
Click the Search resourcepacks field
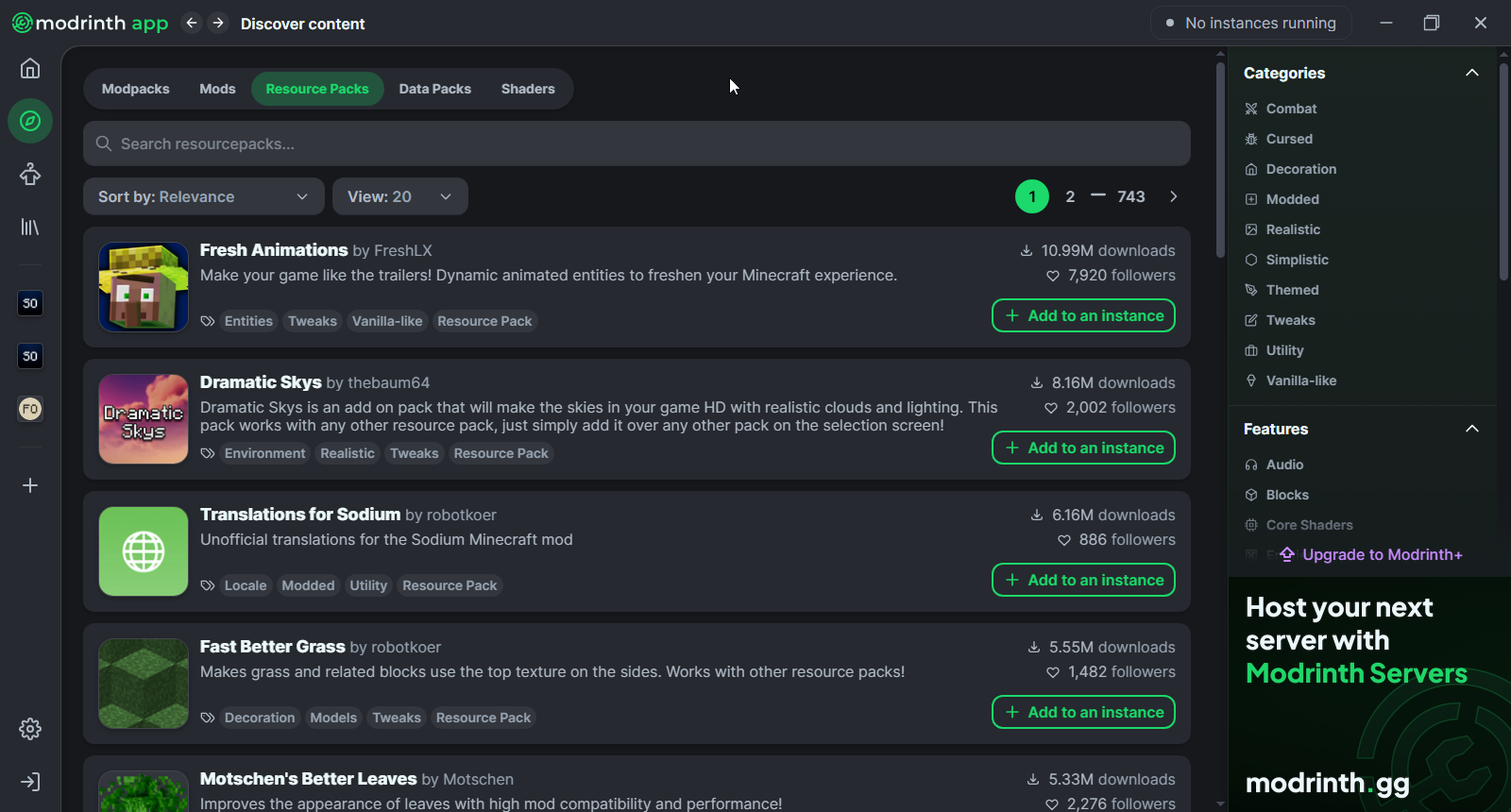click(x=637, y=144)
